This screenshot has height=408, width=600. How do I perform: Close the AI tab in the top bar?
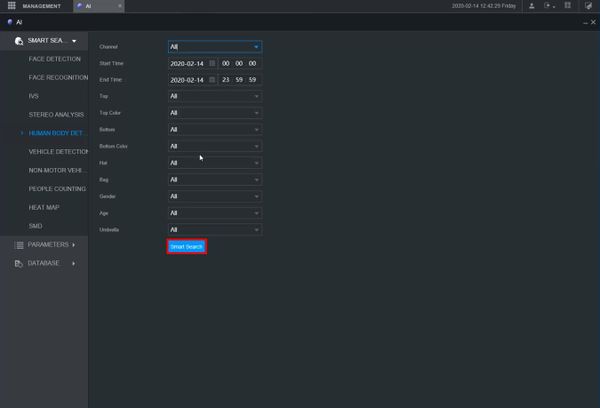click(x=120, y=6)
